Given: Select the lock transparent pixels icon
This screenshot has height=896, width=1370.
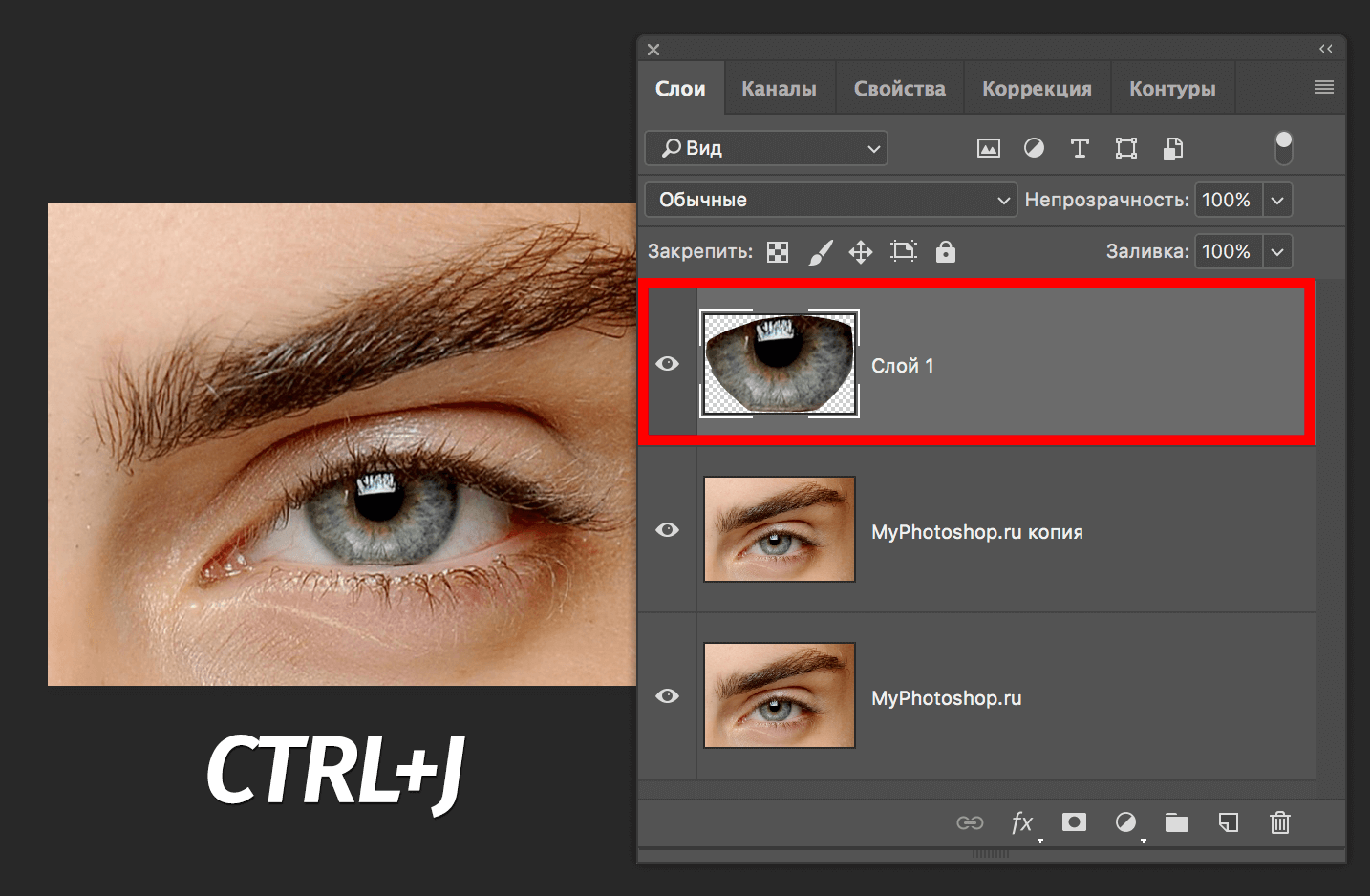Looking at the screenshot, I should tap(778, 251).
